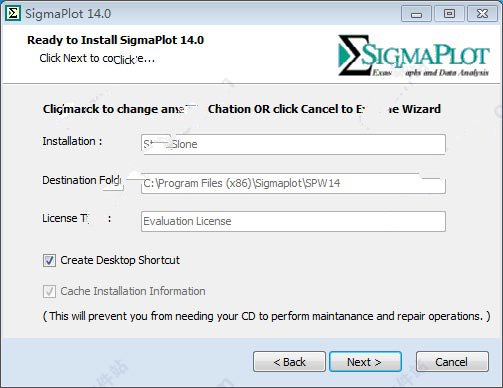Click the CD maintenance note text
The height and width of the screenshot is (388, 503).
[x=267, y=316]
